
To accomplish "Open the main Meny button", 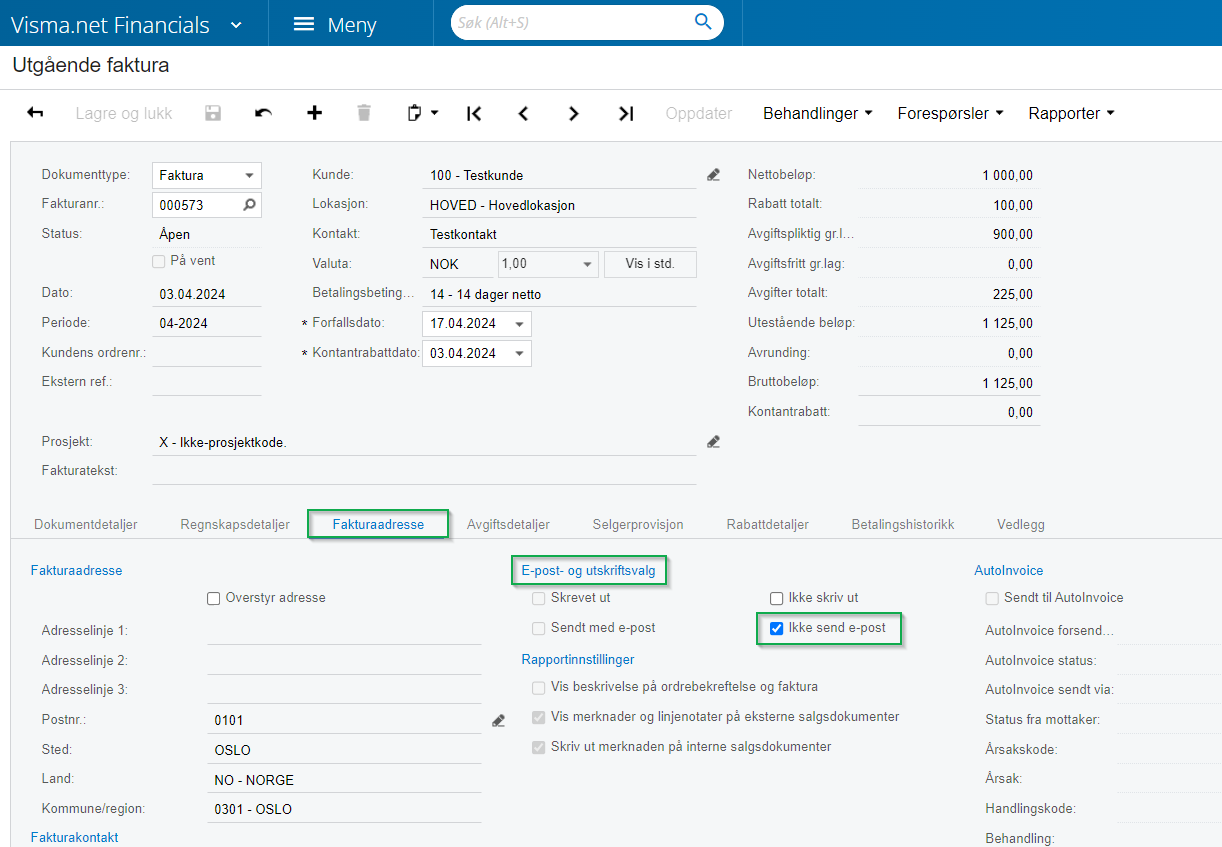I will coord(334,24).
